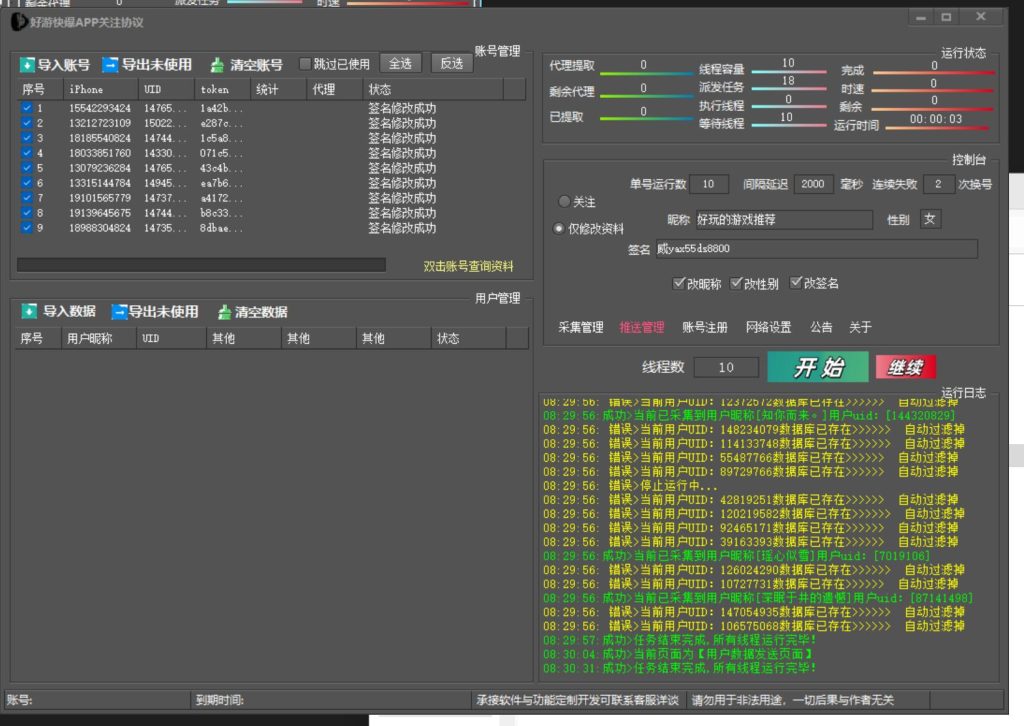The height and width of the screenshot is (726, 1024).
Task: Click the account list progress bar
Action: pyautogui.click(x=201, y=265)
